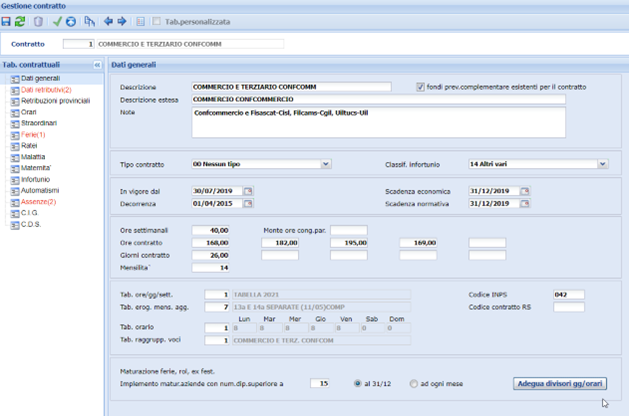This screenshot has width=629, height=417.
Task: Open C.D.S. tree item
Action: point(31,224)
